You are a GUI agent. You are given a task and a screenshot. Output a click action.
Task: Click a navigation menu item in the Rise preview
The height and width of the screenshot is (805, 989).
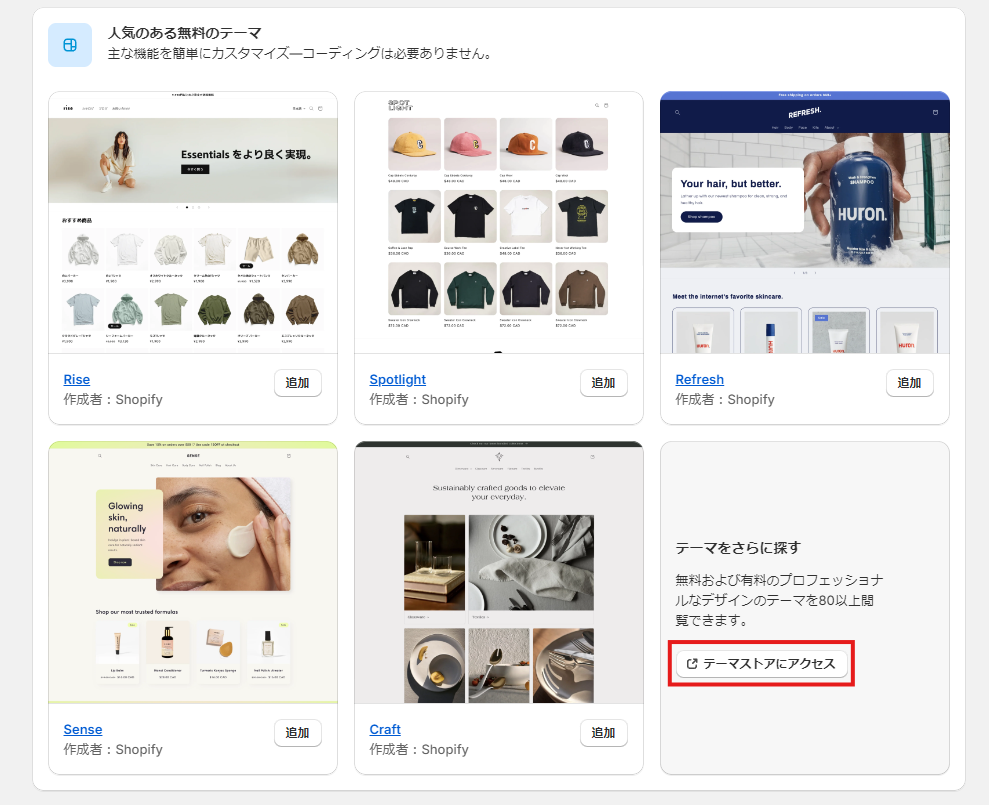(88, 109)
